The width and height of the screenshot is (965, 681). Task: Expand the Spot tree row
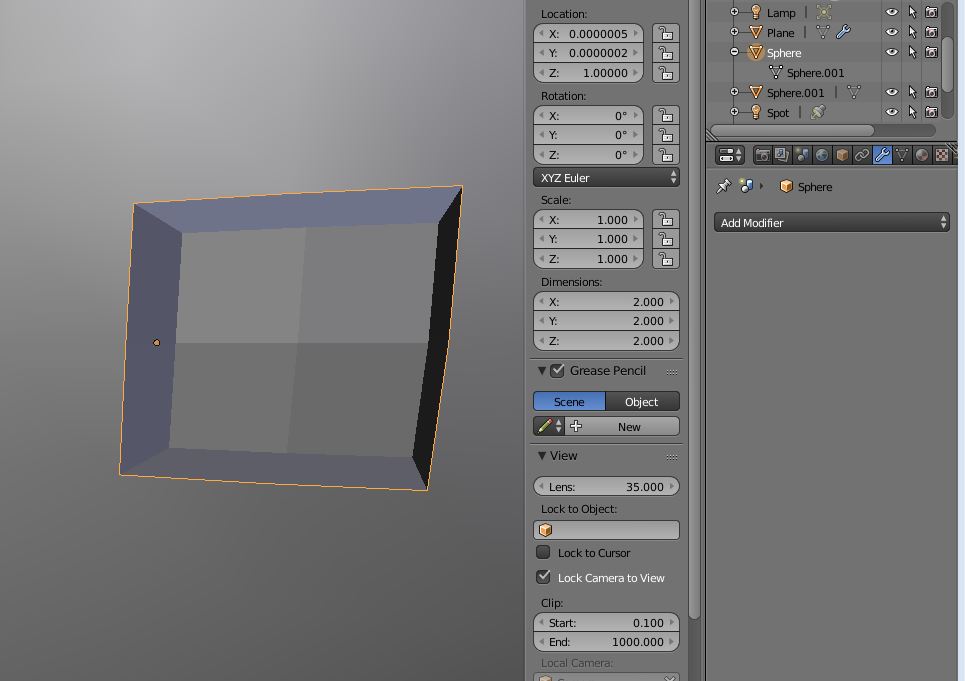pyautogui.click(x=734, y=112)
